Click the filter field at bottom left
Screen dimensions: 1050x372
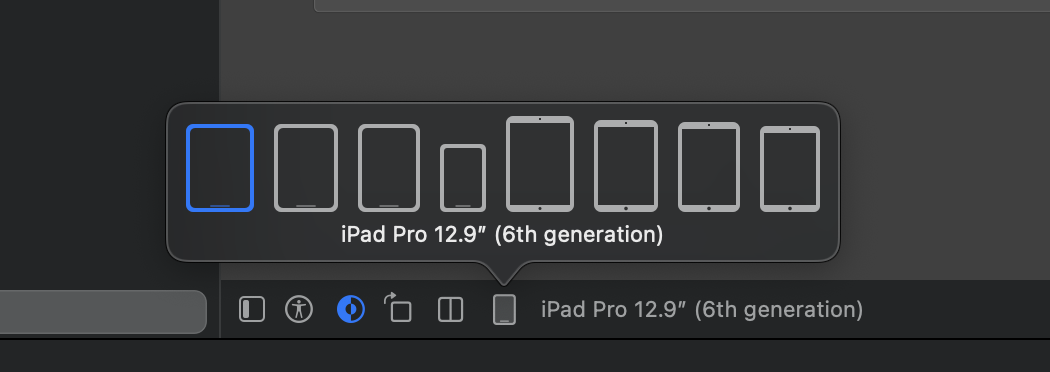click(x=103, y=312)
